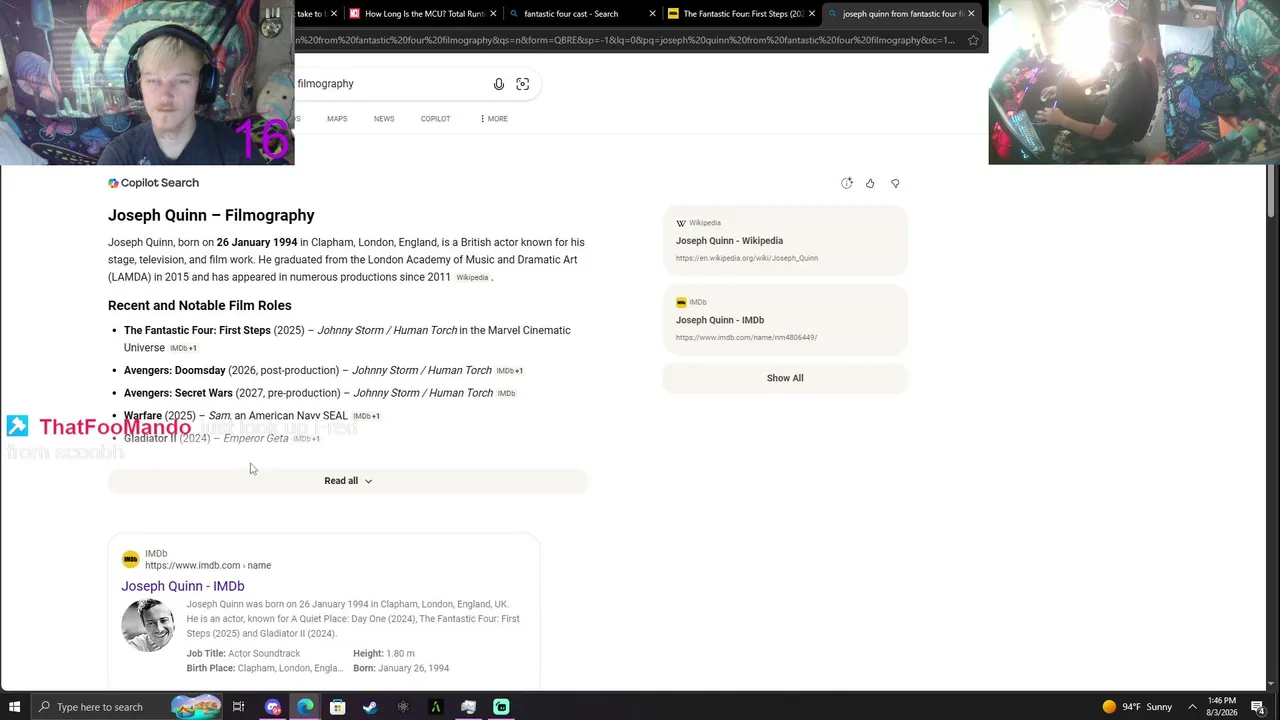
Task: Click the imdb.com result URL text
Action: (x=208, y=566)
